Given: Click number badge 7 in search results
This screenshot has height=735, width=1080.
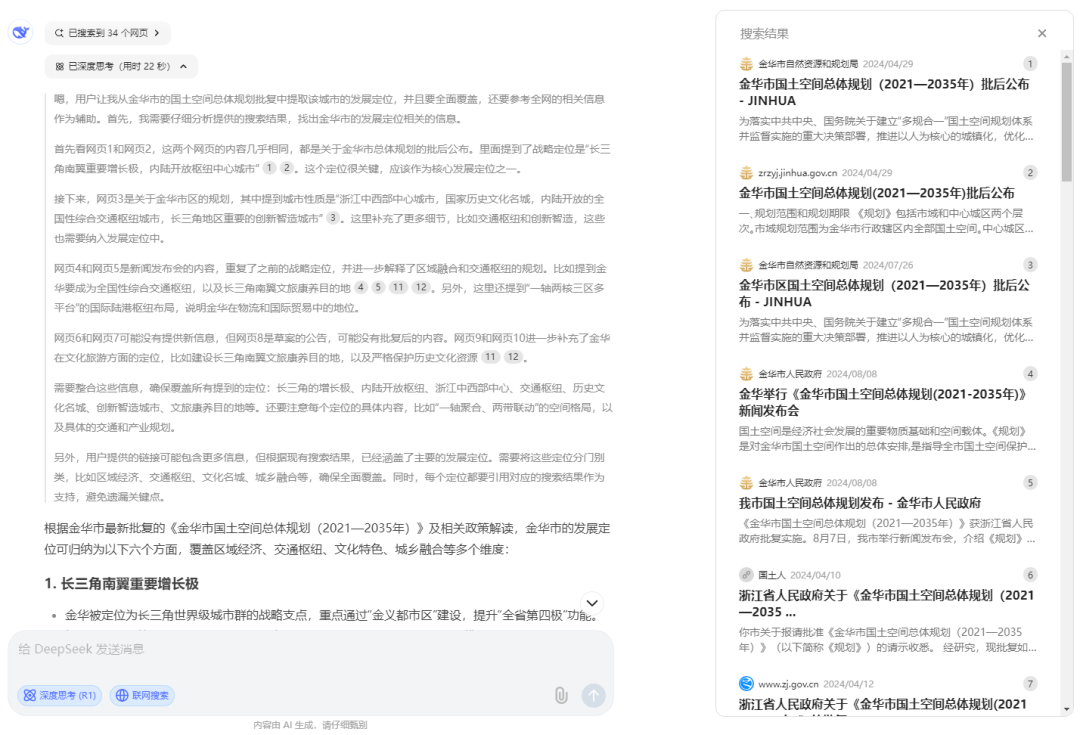Looking at the screenshot, I should pyautogui.click(x=1030, y=684).
